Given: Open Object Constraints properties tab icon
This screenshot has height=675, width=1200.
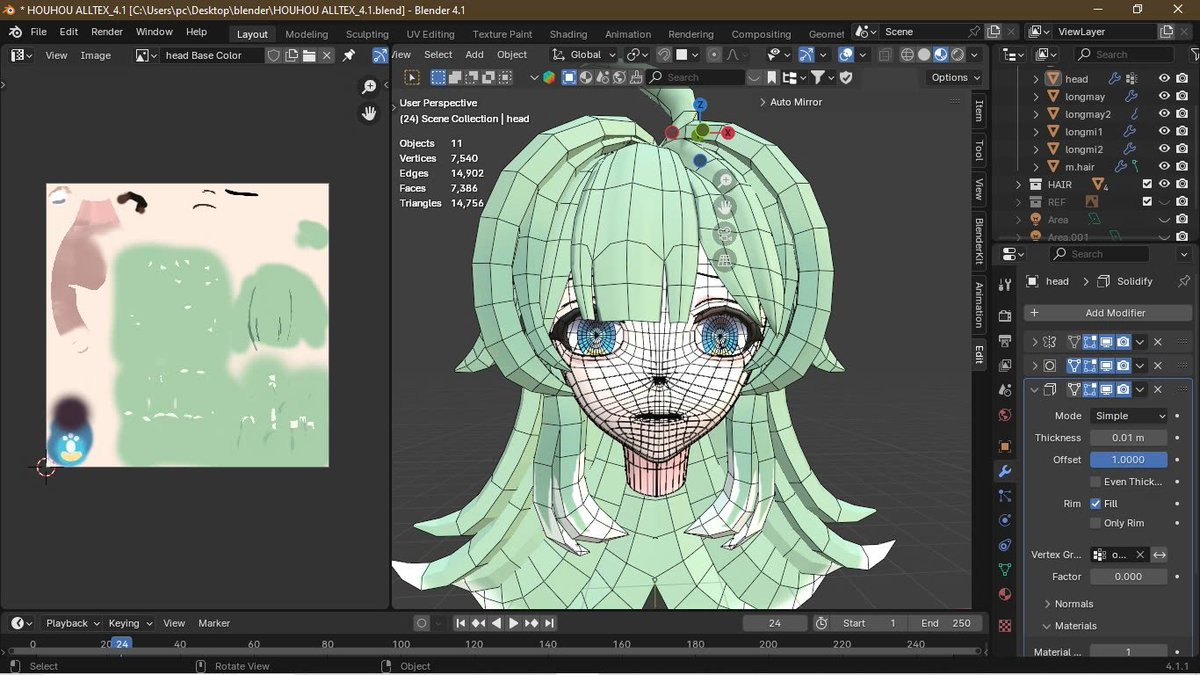Looking at the screenshot, I should (1005, 545).
